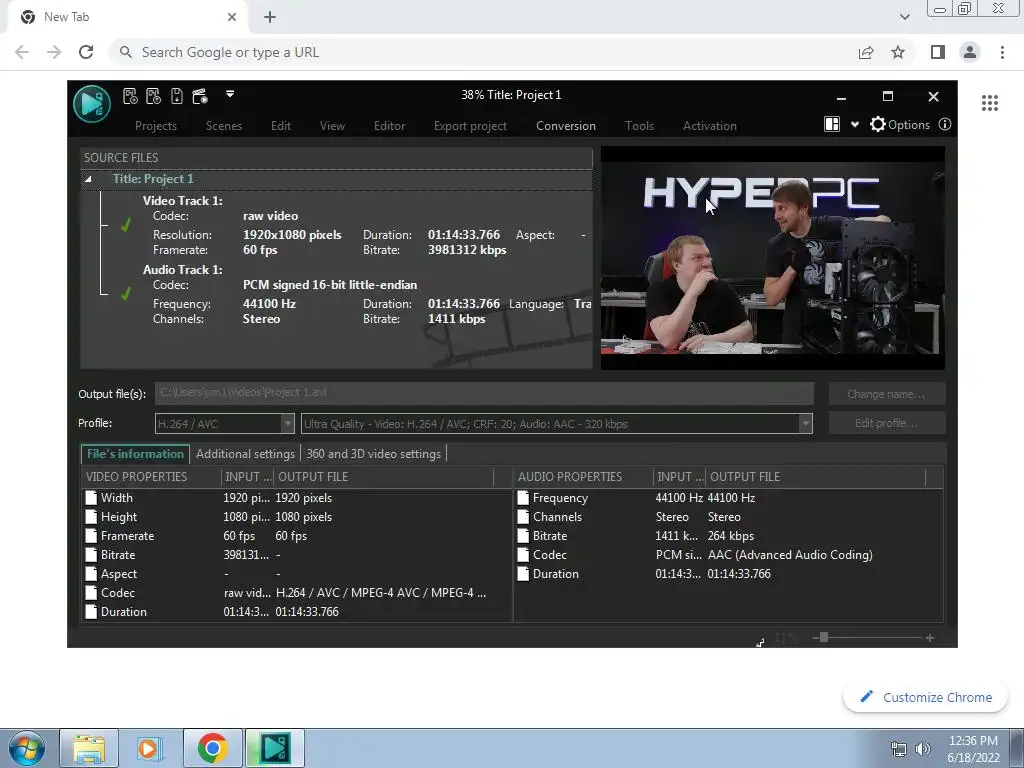Image resolution: width=1024 pixels, height=768 pixels.
Task: Click Customize Chrome button
Action: [926, 697]
